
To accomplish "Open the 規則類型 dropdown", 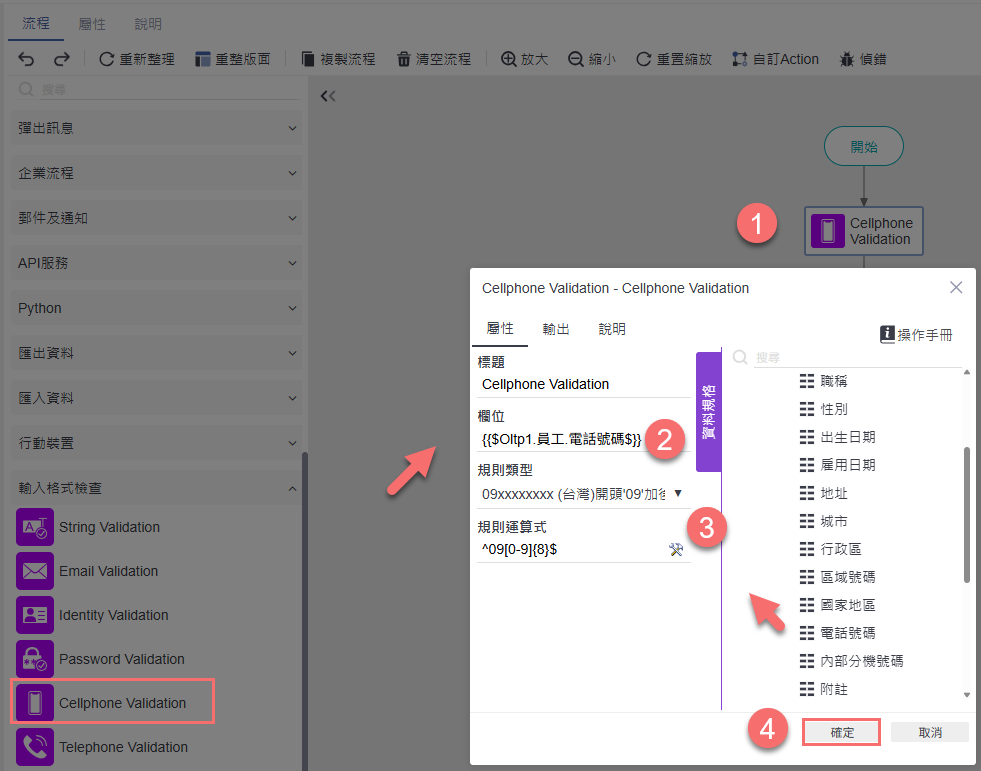I will [x=583, y=494].
